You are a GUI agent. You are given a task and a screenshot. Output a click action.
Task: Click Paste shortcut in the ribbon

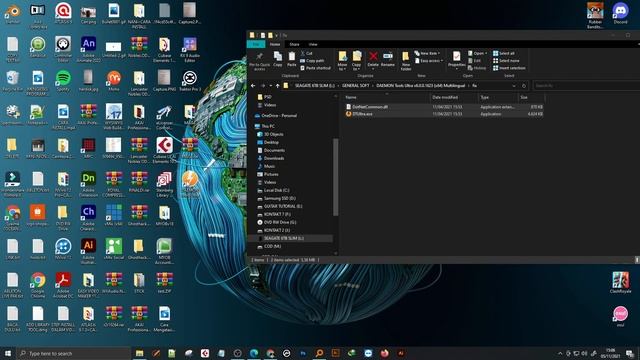click(x=315, y=68)
